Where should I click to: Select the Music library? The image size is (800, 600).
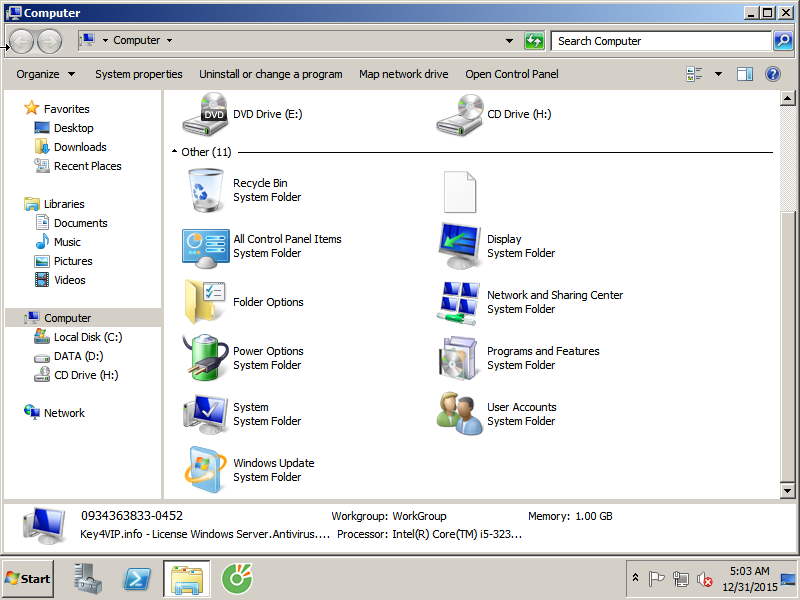tap(67, 242)
